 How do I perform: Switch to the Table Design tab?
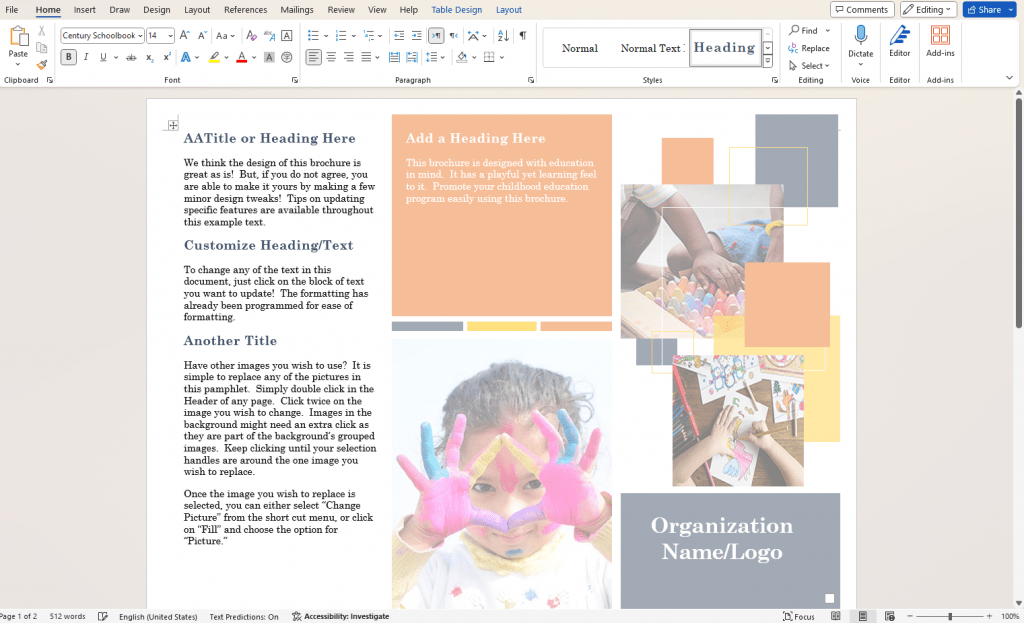(456, 10)
